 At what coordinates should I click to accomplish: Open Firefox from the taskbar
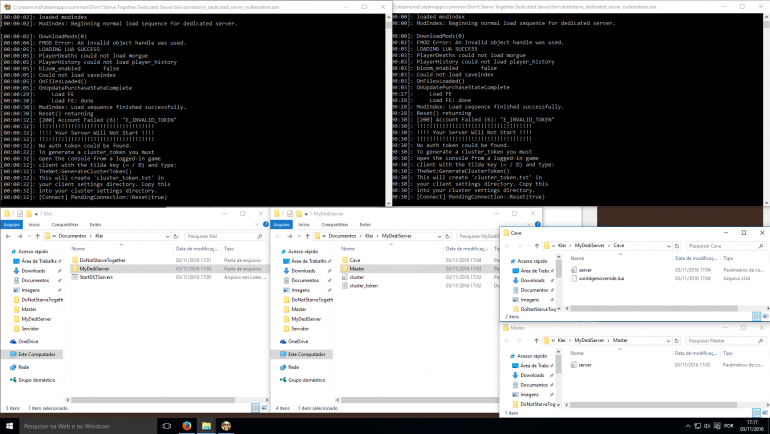pyautogui.click(x=186, y=426)
